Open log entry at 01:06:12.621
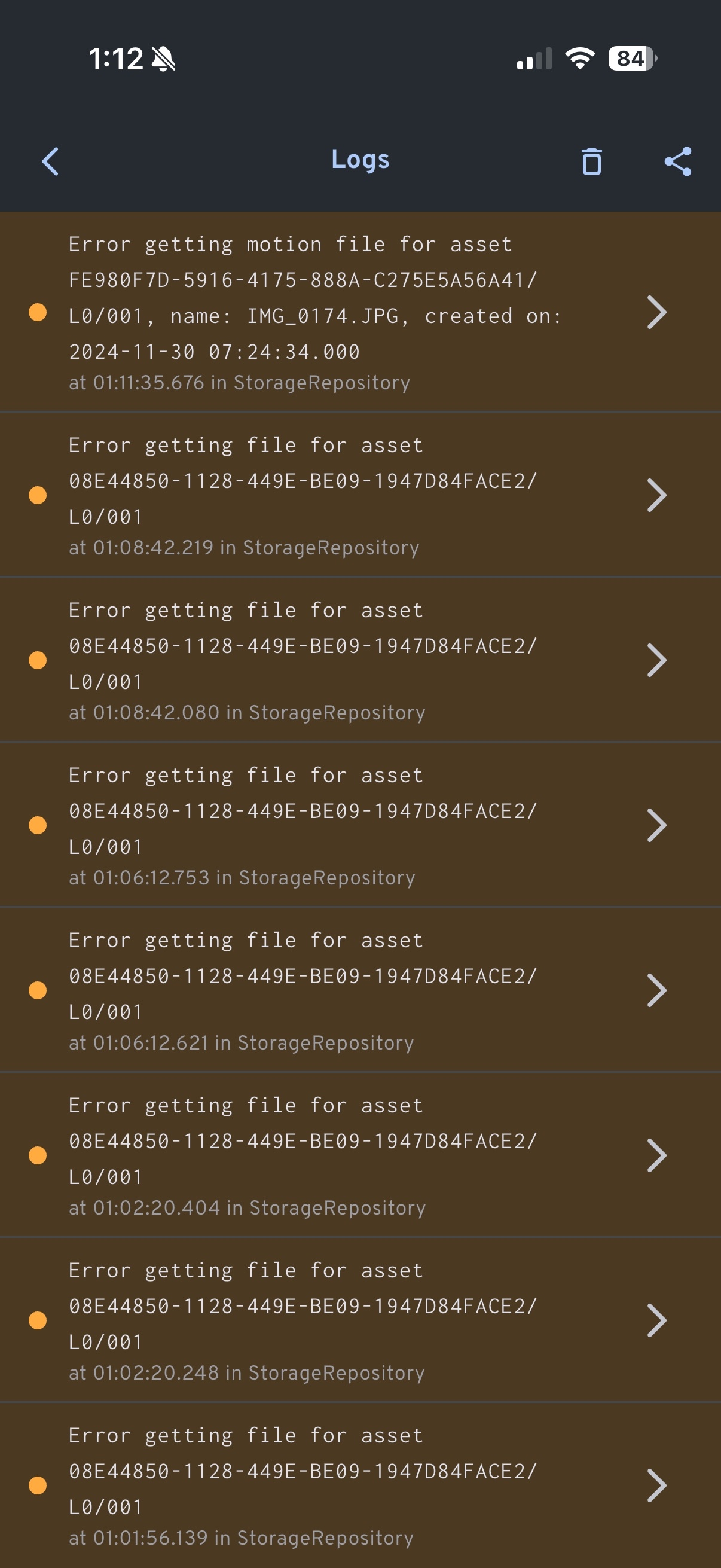This screenshot has height=1568, width=721. (x=304, y=990)
